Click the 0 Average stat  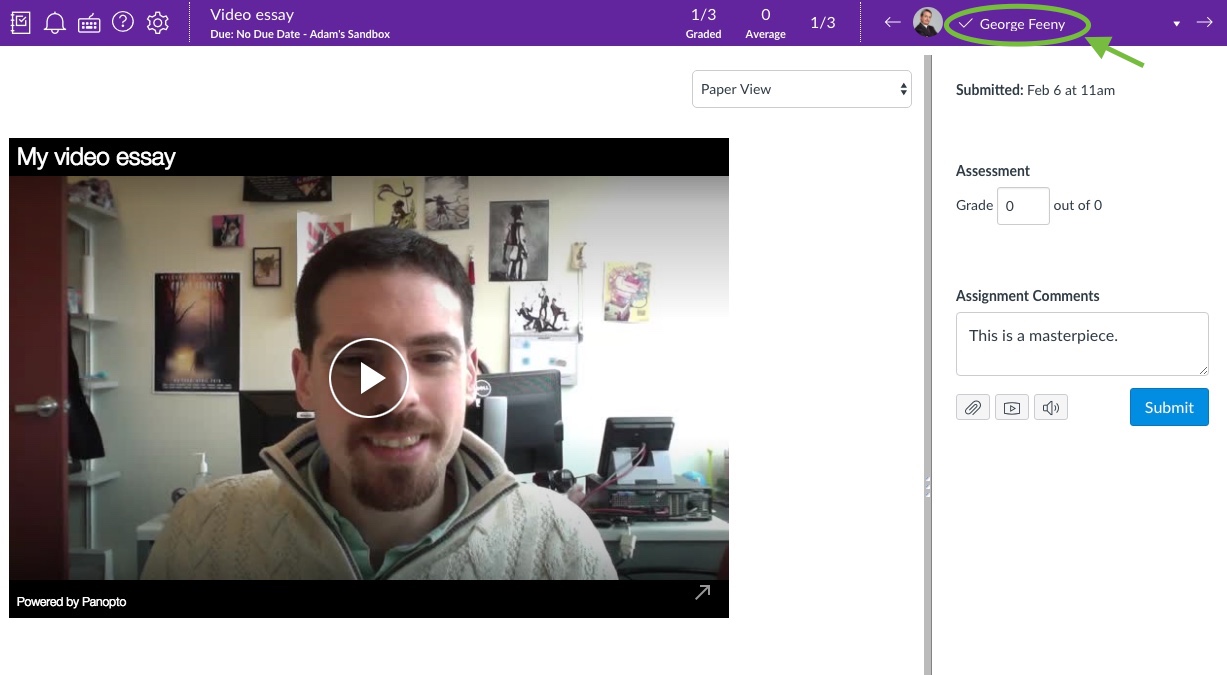pyautogui.click(x=765, y=24)
